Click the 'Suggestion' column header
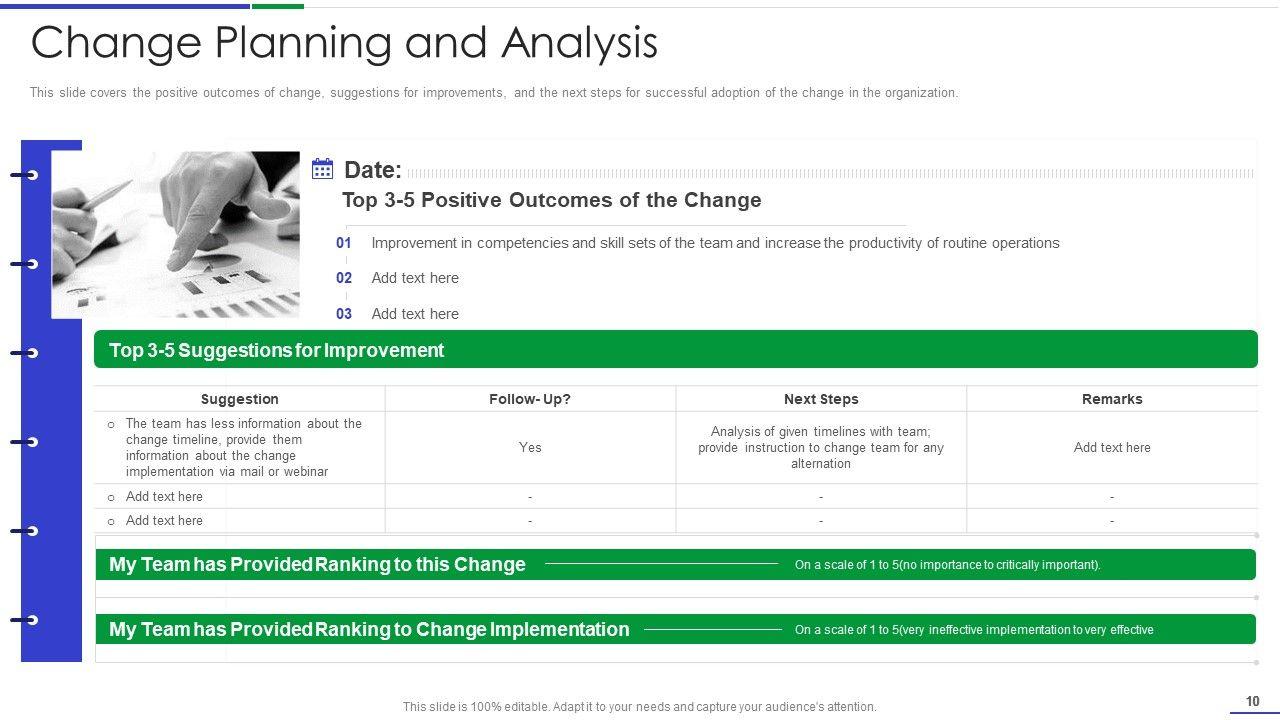 coord(239,399)
